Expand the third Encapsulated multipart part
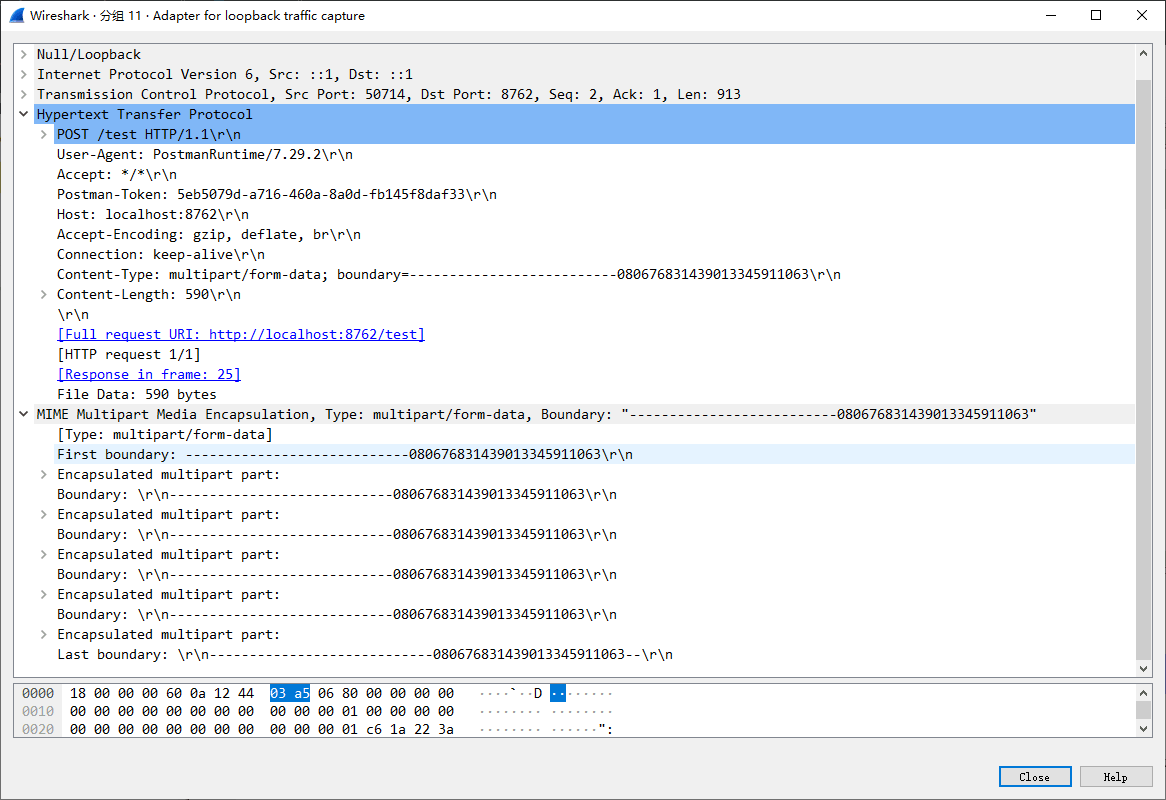The width and height of the screenshot is (1166, 800). [44, 555]
